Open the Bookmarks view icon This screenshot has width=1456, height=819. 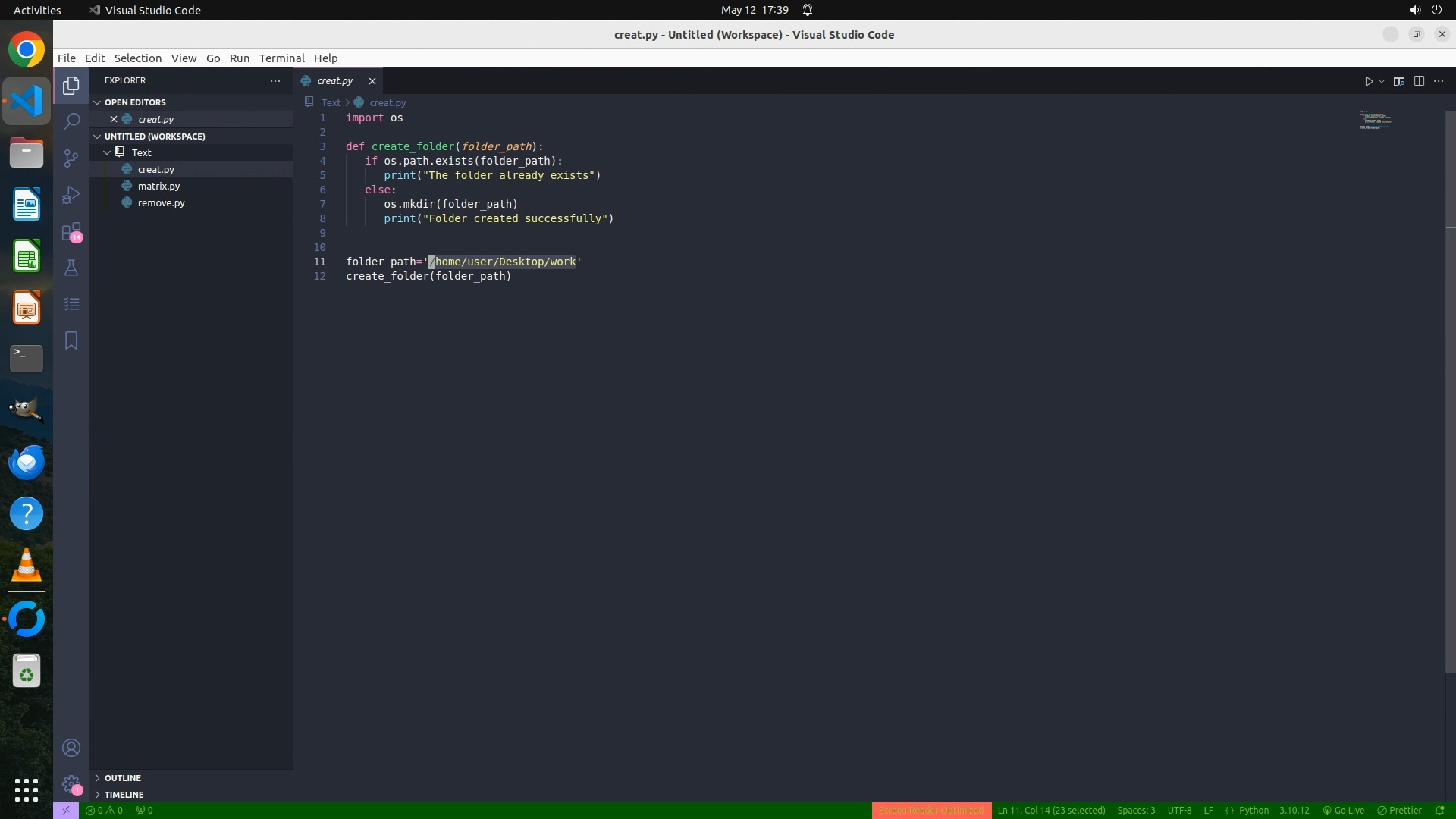[71, 340]
